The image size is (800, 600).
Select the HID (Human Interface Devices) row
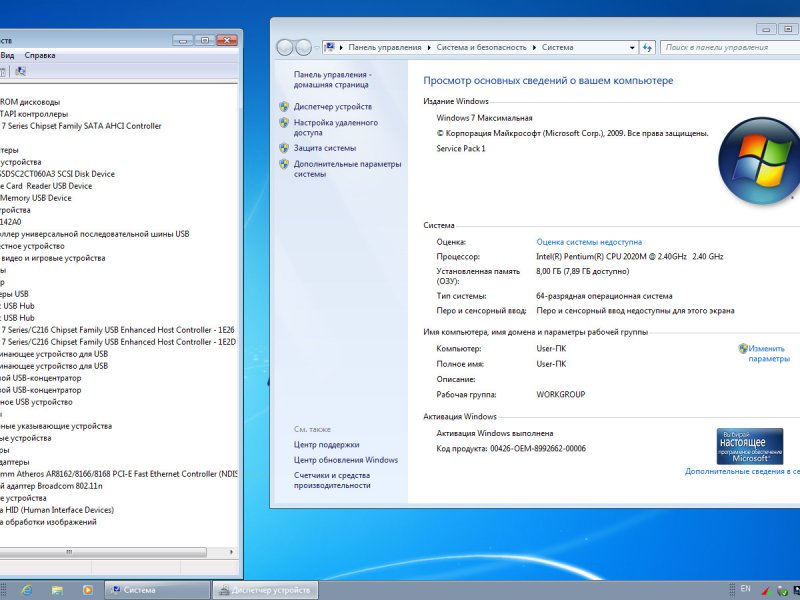pos(57,510)
